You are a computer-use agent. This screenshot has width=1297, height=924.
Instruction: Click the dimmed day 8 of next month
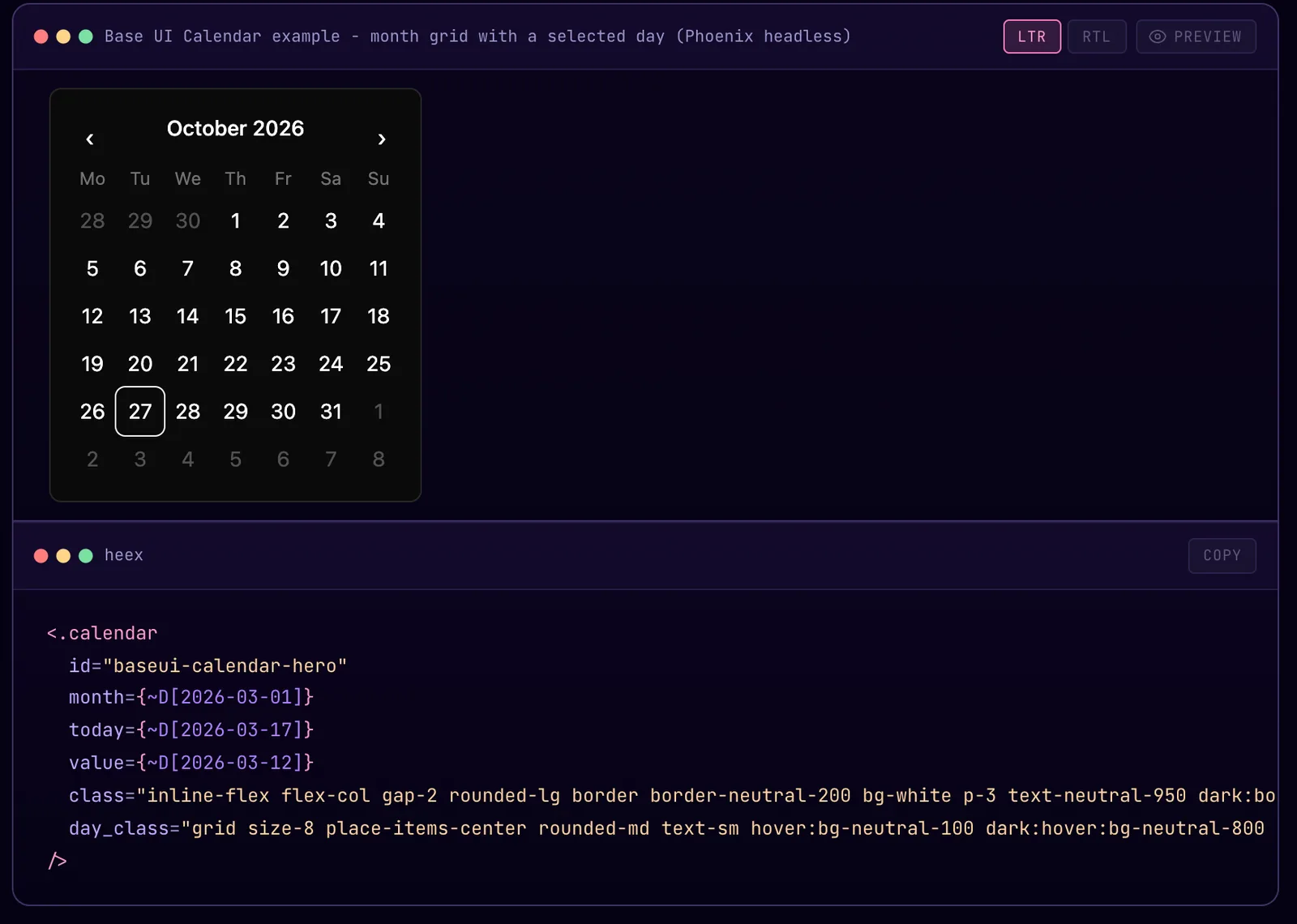(x=379, y=460)
